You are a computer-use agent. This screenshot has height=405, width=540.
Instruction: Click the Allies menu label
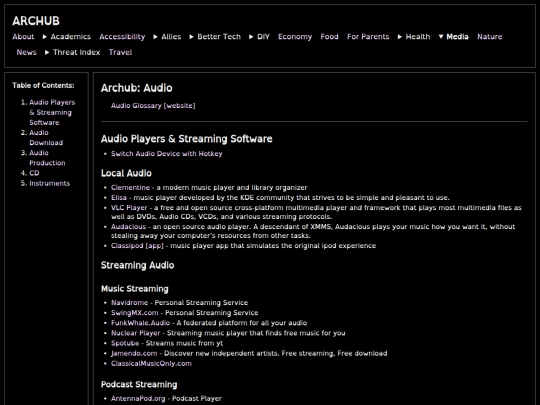point(171,37)
